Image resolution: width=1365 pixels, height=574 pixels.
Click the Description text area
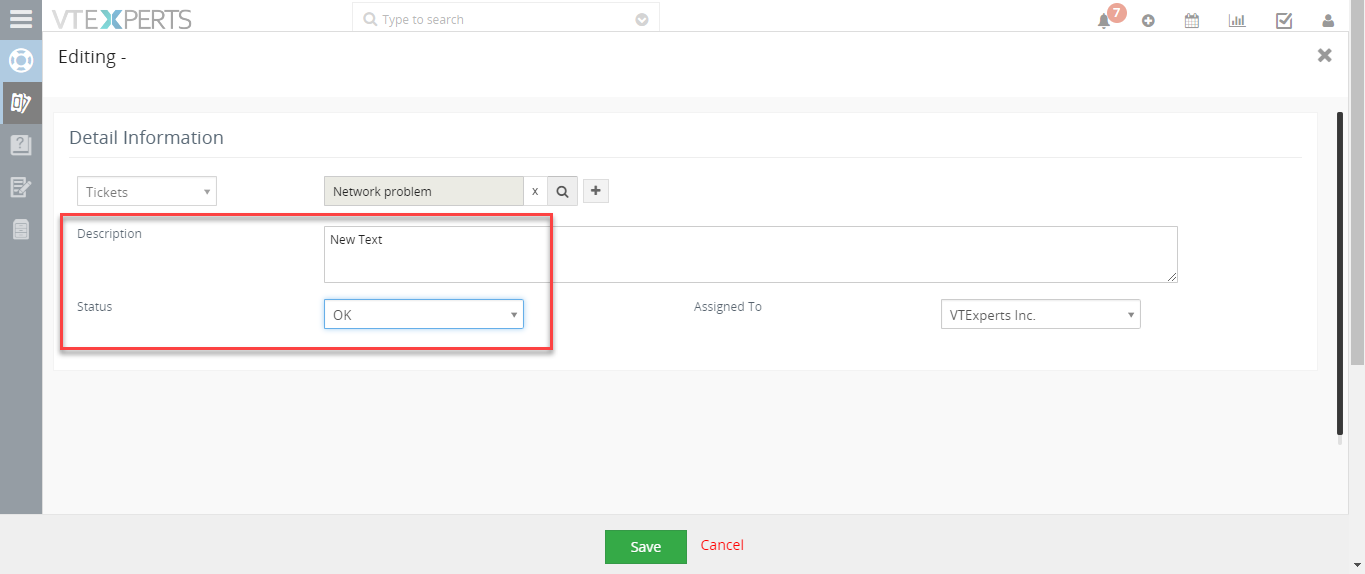751,254
